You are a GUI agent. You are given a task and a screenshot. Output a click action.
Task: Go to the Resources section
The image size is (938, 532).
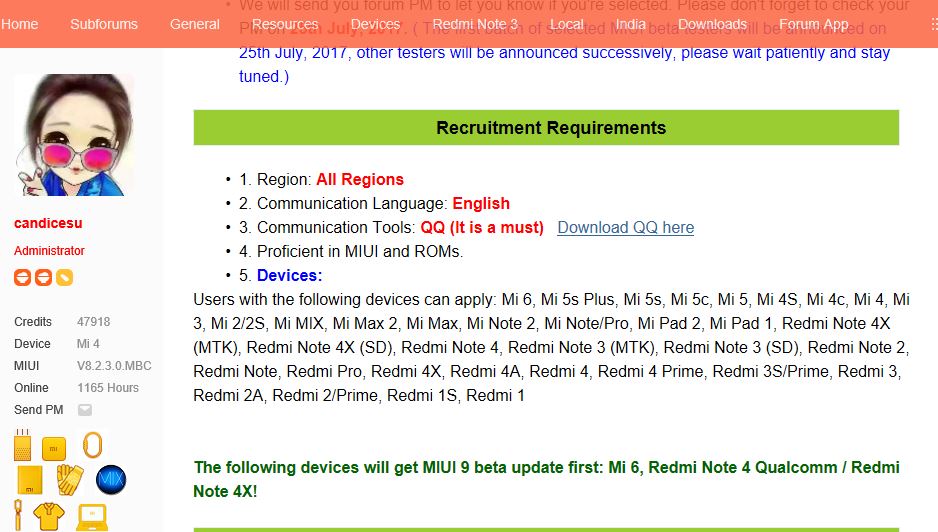pyautogui.click(x=285, y=24)
